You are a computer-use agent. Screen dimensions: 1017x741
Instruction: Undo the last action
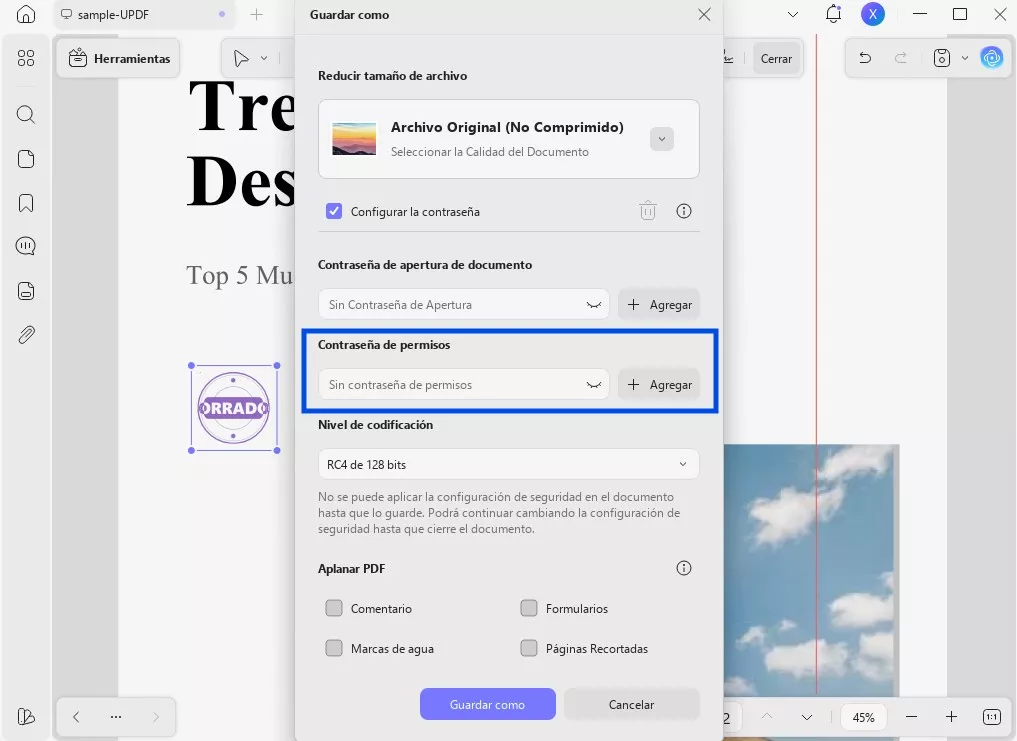[x=865, y=58]
